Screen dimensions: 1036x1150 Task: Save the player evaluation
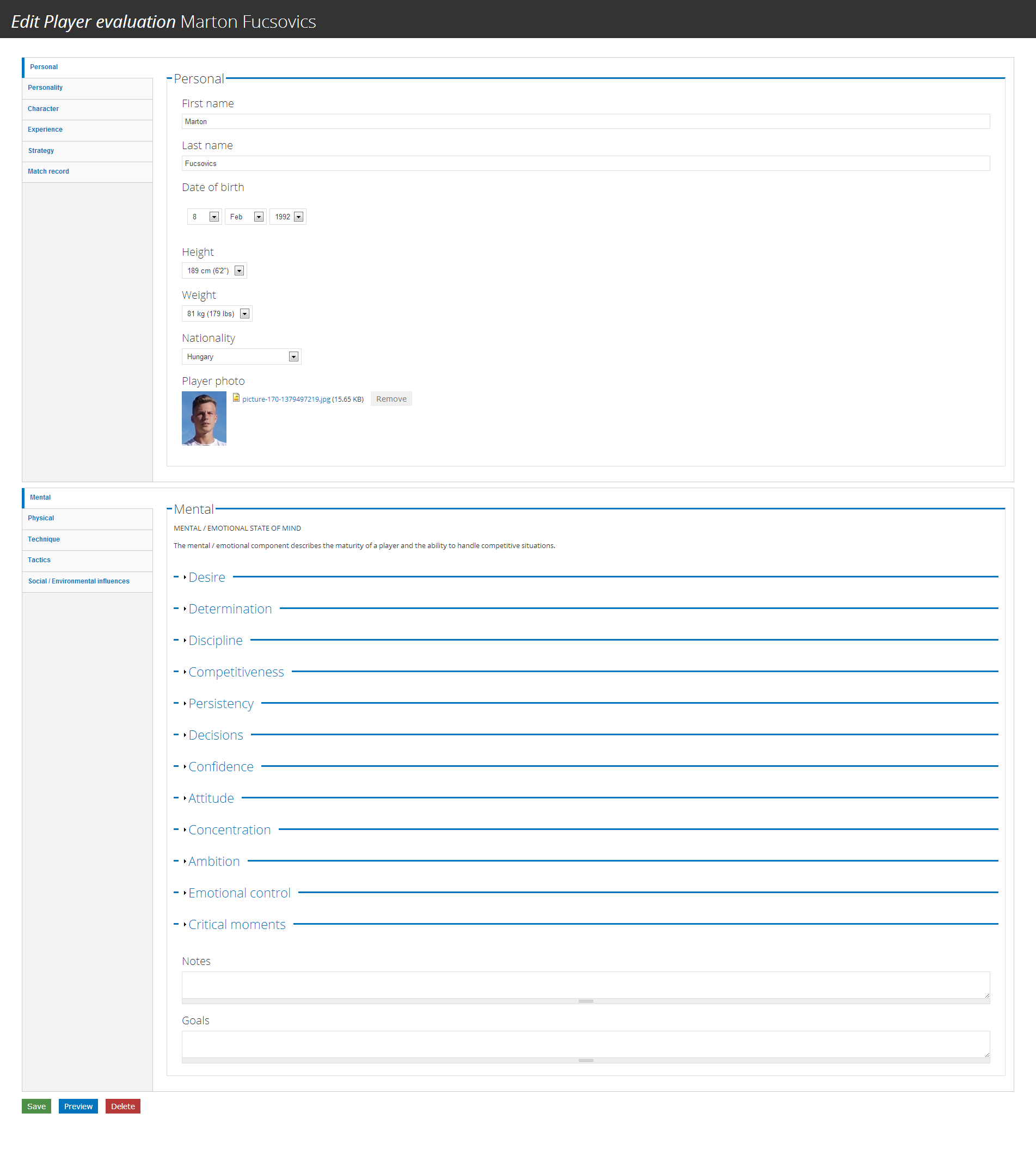click(36, 1107)
